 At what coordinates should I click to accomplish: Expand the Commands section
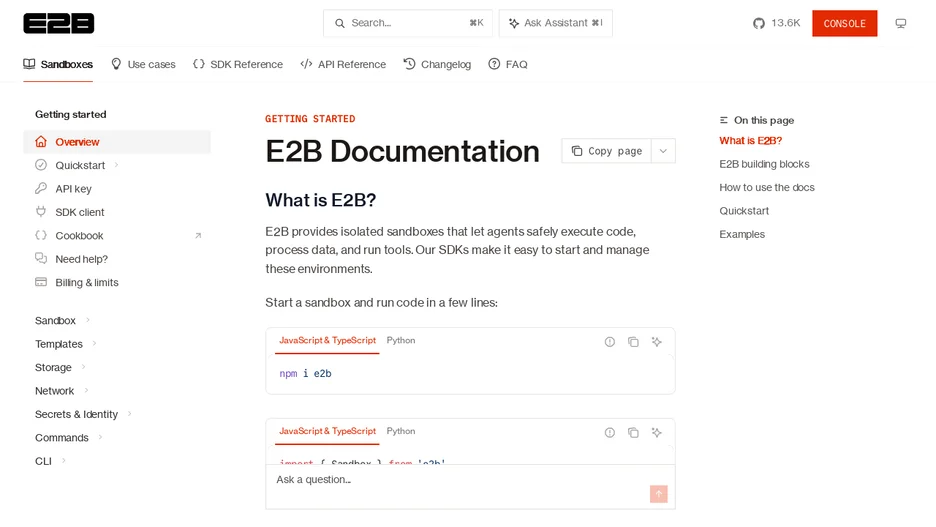point(100,437)
